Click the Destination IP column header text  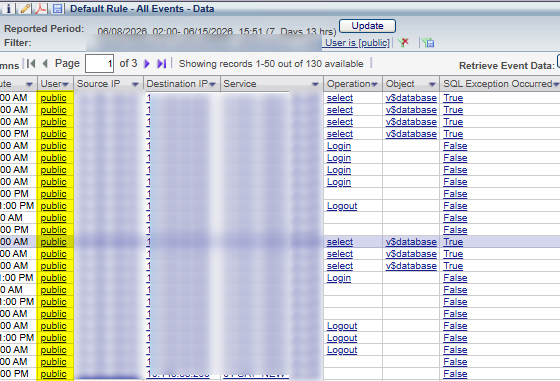[x=177, y=84]
